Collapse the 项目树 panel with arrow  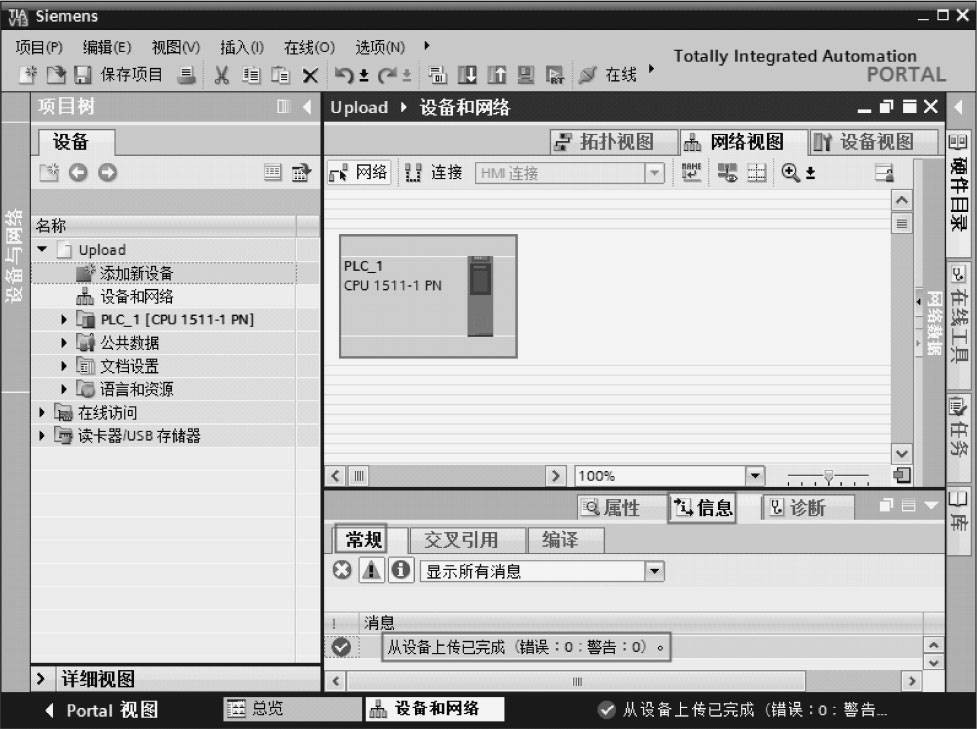coord(307,107)
